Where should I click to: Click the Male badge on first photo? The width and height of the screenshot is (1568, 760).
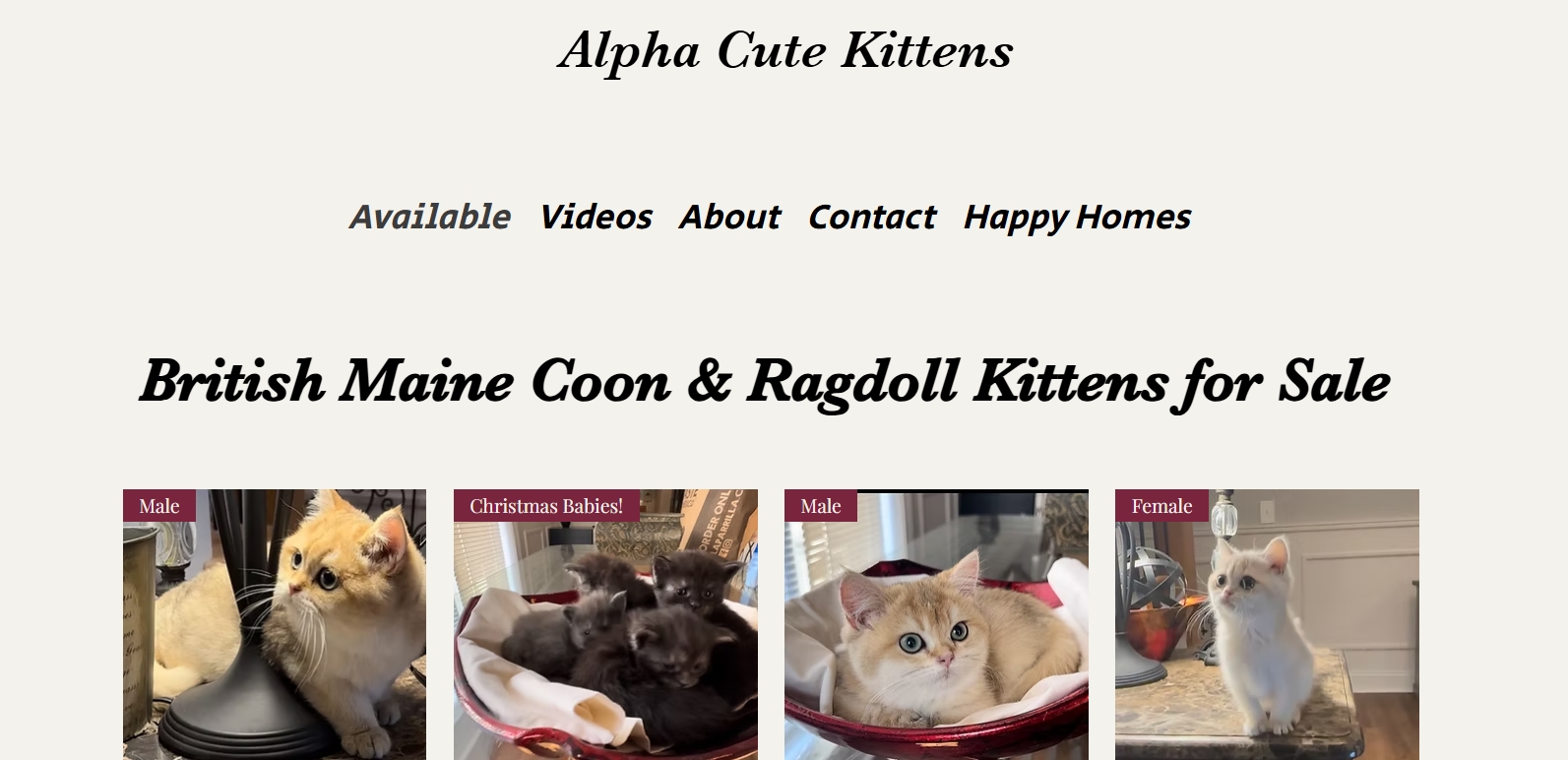tap(159, 506)
